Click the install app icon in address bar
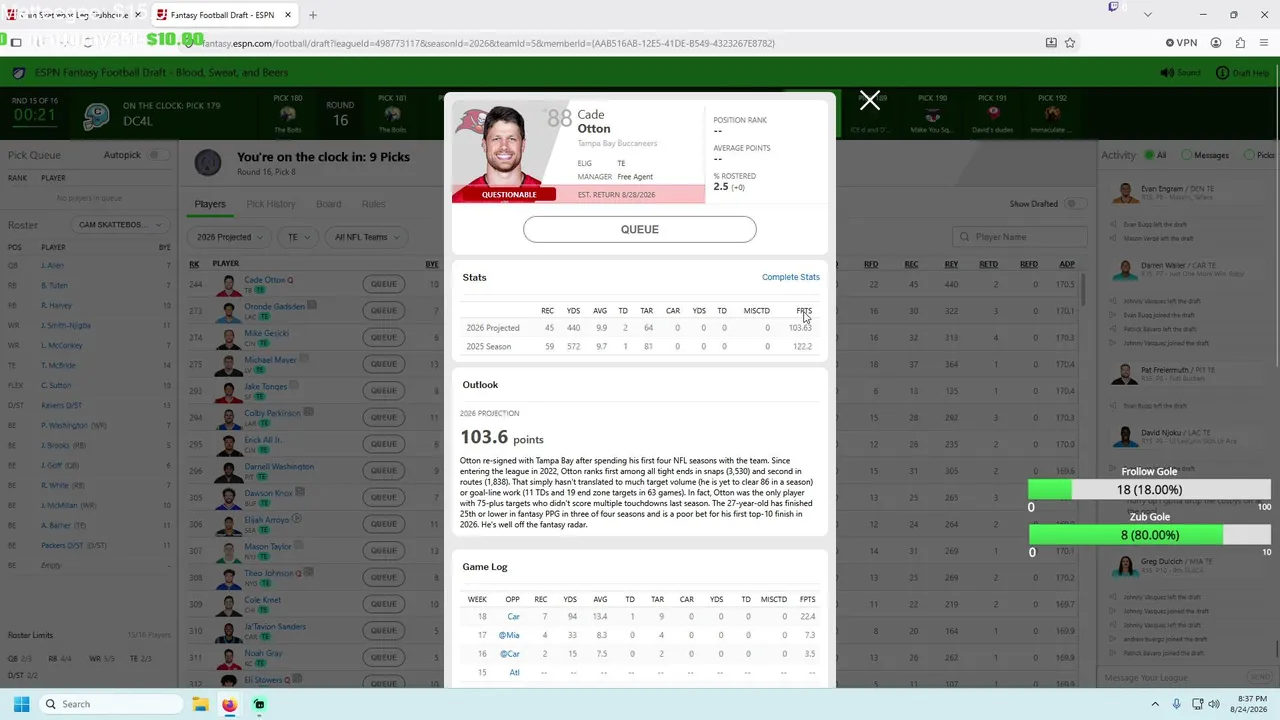 [1051, 43]
